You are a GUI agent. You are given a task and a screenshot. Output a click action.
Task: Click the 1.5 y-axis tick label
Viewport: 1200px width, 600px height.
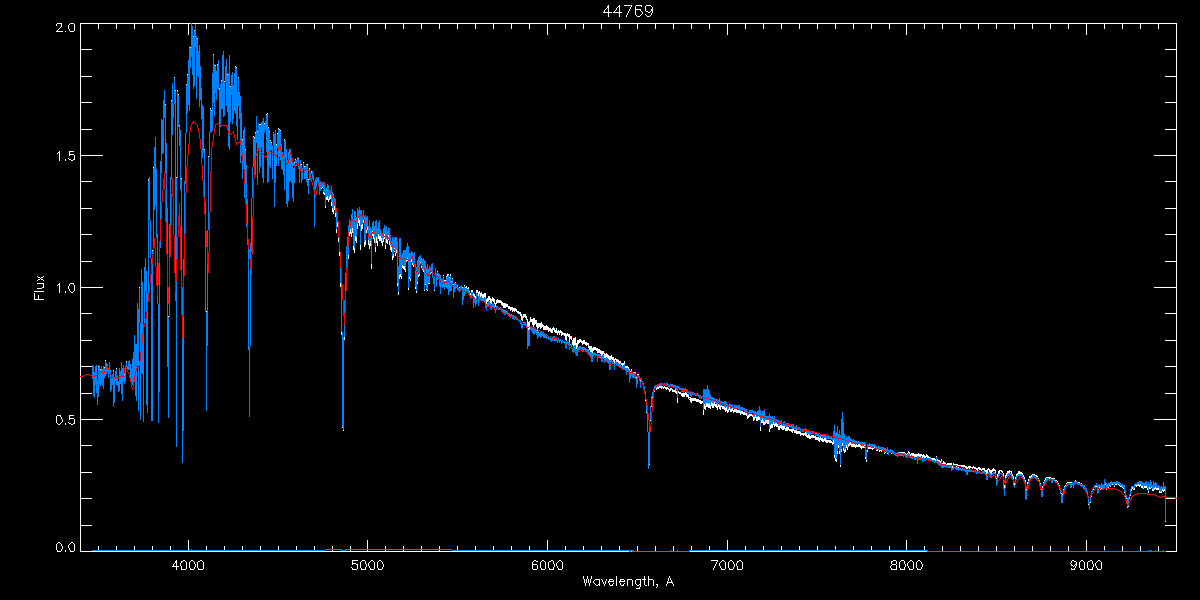coord(62,157)
